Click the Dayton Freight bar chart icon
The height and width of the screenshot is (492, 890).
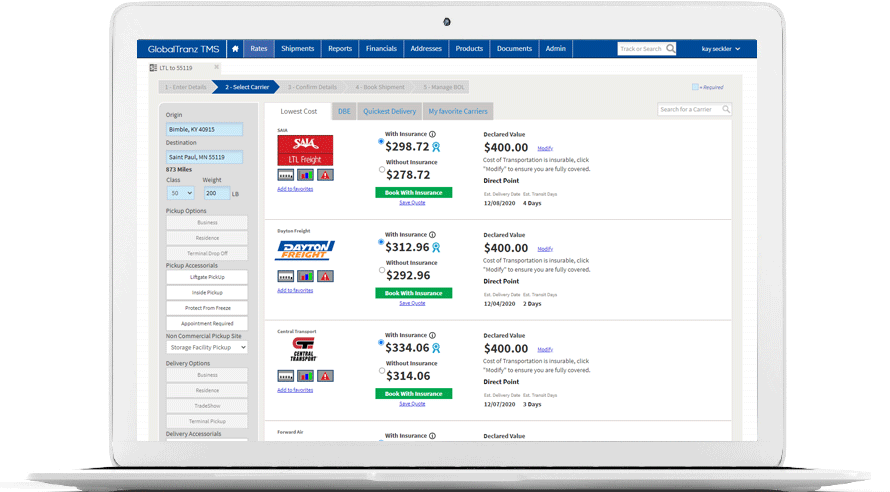click(305, 276)
